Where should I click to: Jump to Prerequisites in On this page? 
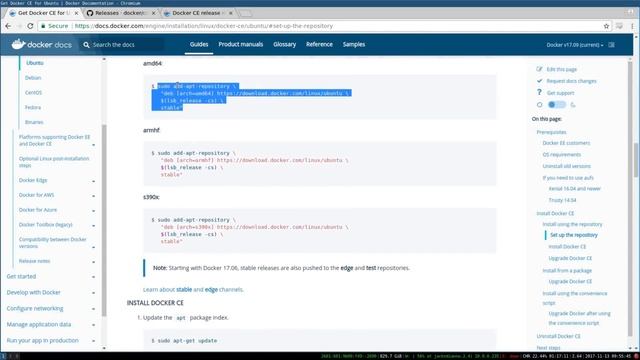[551, 132]
